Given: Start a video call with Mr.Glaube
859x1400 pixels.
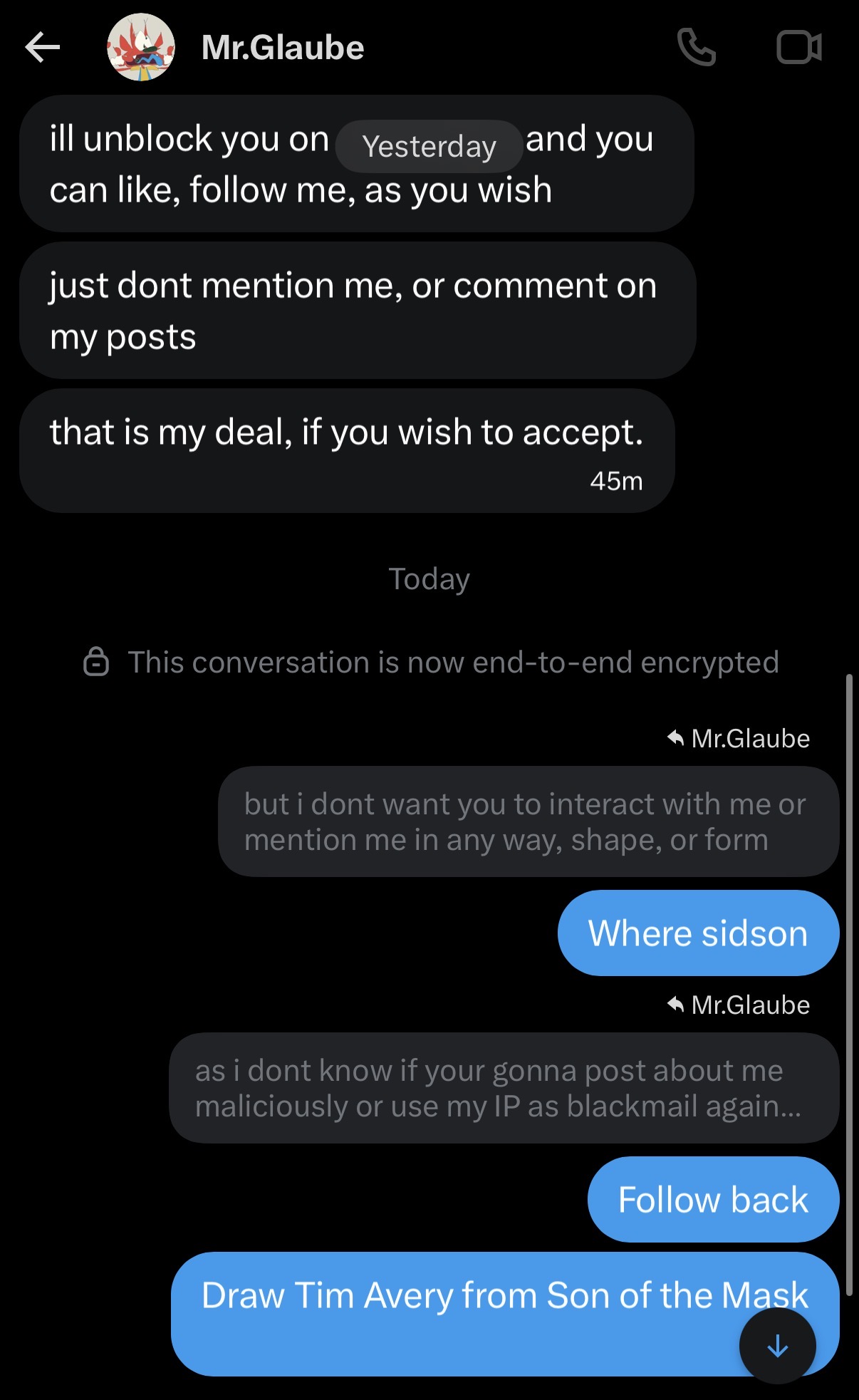Looking at the screenshot, I should 798,48.
